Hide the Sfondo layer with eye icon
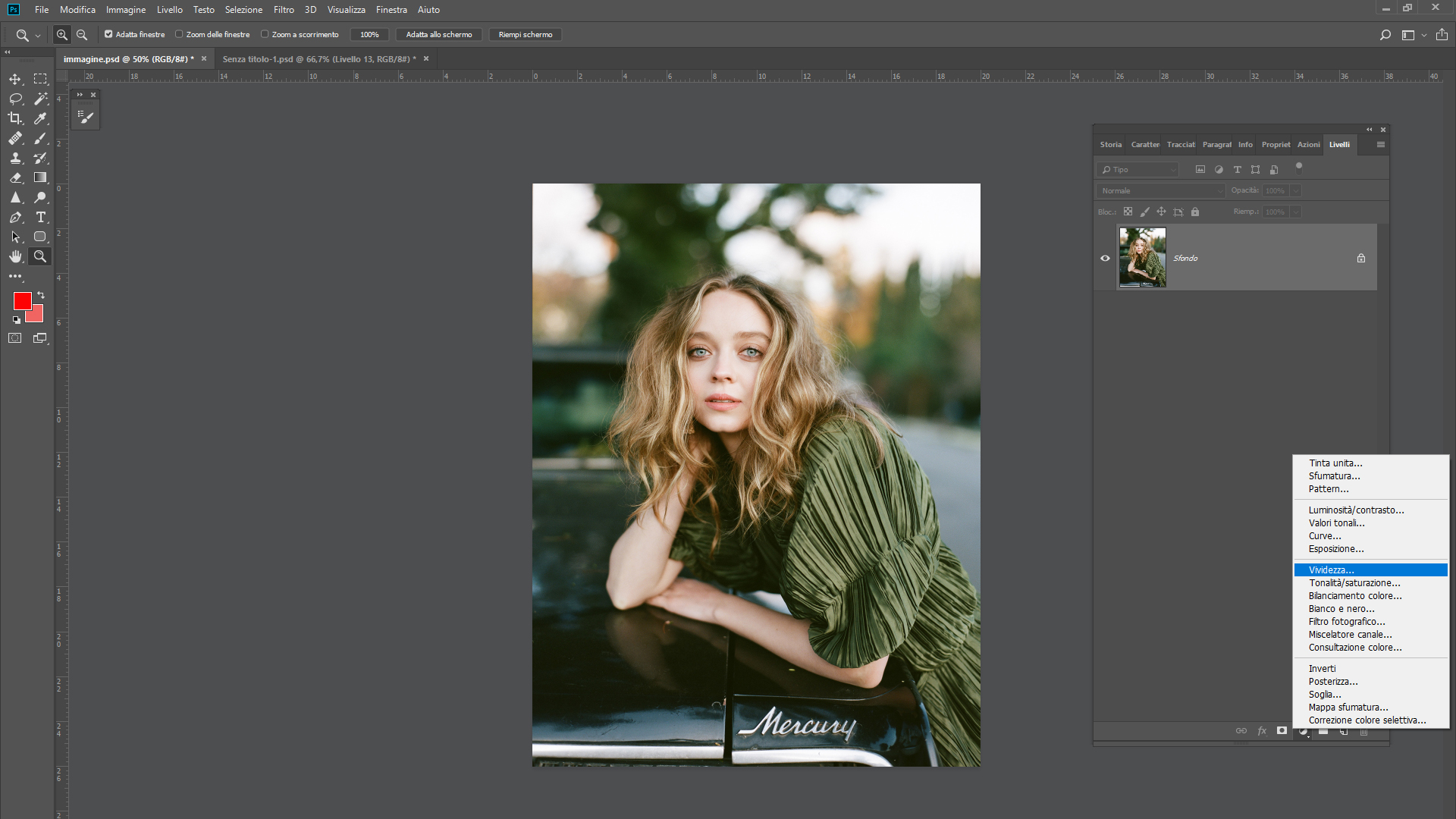The width and height of the screenshot is (1456, 819). pos(1105,258)
